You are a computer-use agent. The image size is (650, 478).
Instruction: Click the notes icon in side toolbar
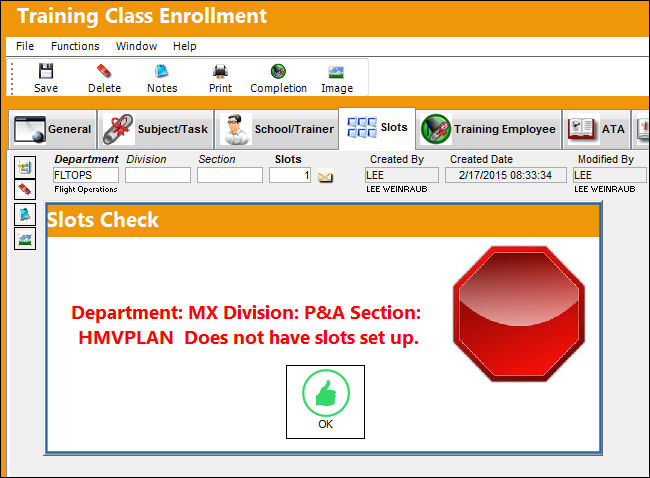[x=25, y=214]
